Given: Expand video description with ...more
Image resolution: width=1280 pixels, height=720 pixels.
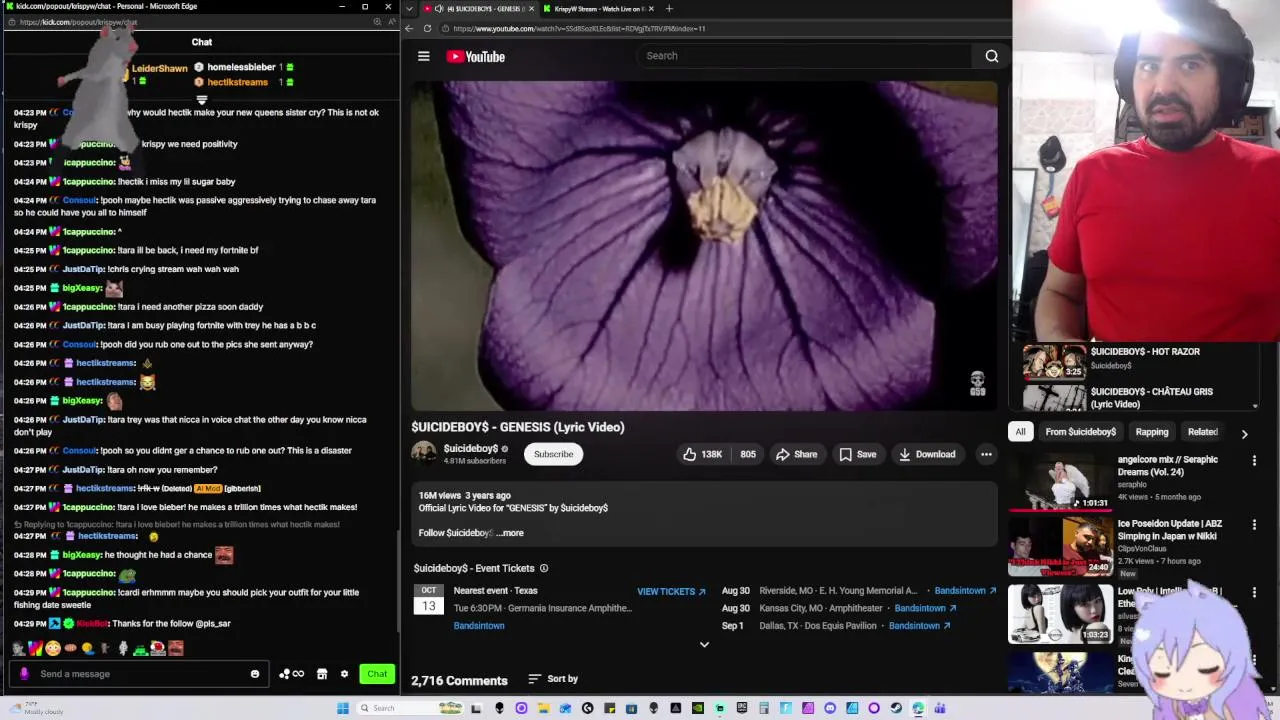Looking at the screenshot, I should click(x=510, y=533).
